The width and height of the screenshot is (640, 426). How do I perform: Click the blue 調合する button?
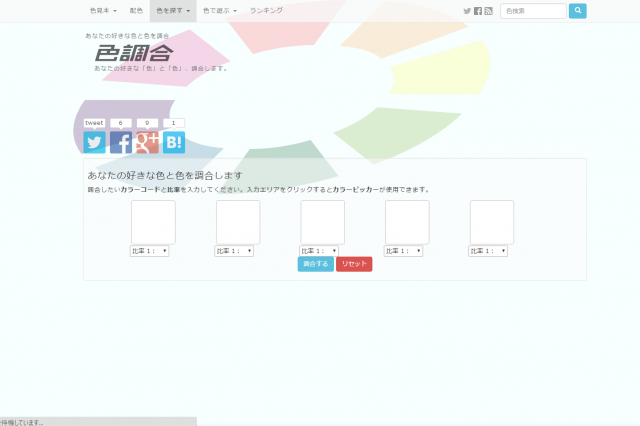pos(316,264)
